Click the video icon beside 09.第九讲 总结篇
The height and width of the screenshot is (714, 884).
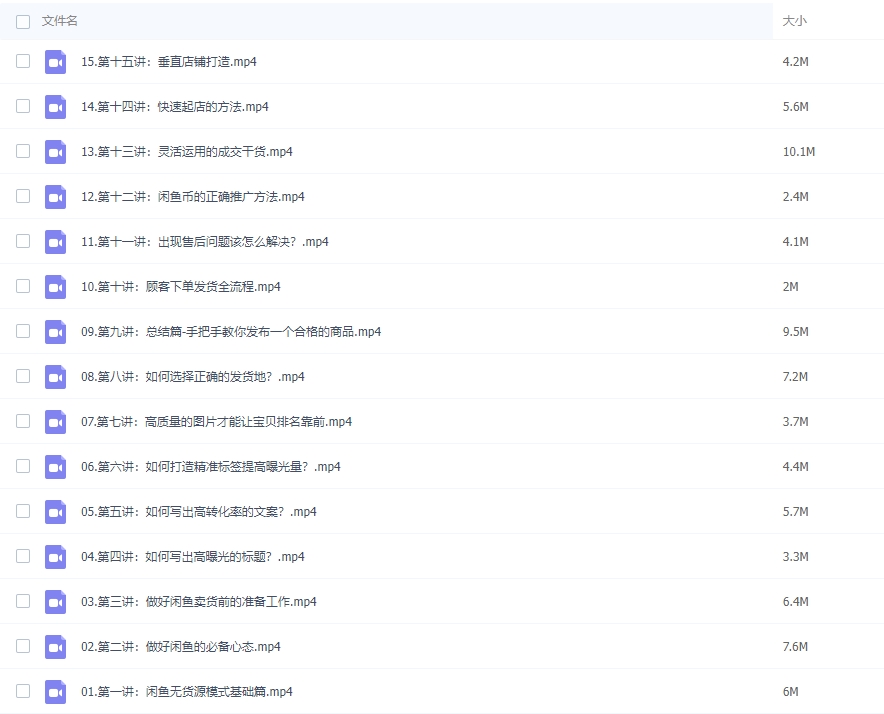click(55, 331)
